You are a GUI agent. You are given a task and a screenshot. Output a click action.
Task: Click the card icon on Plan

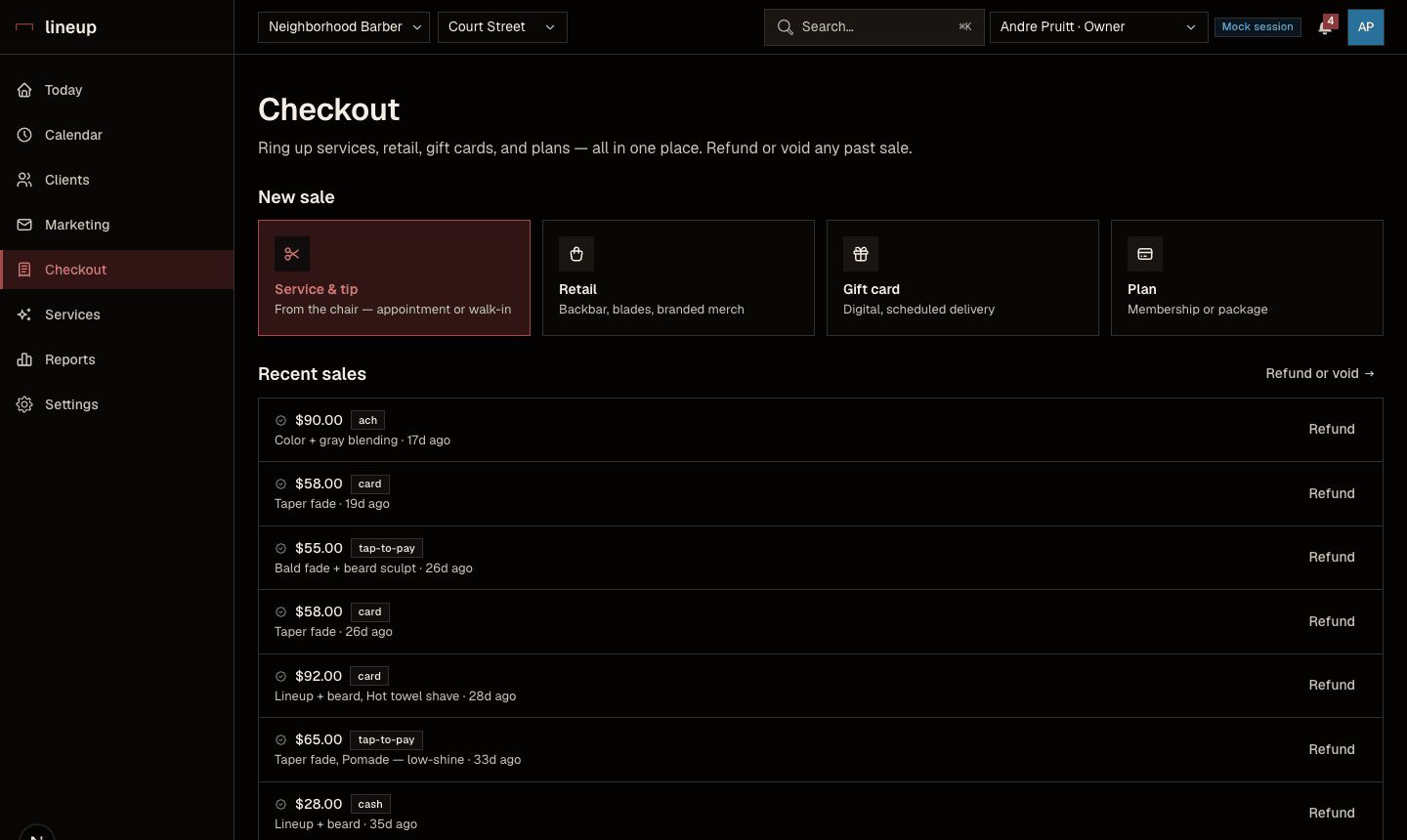(x=1145, y=254)
